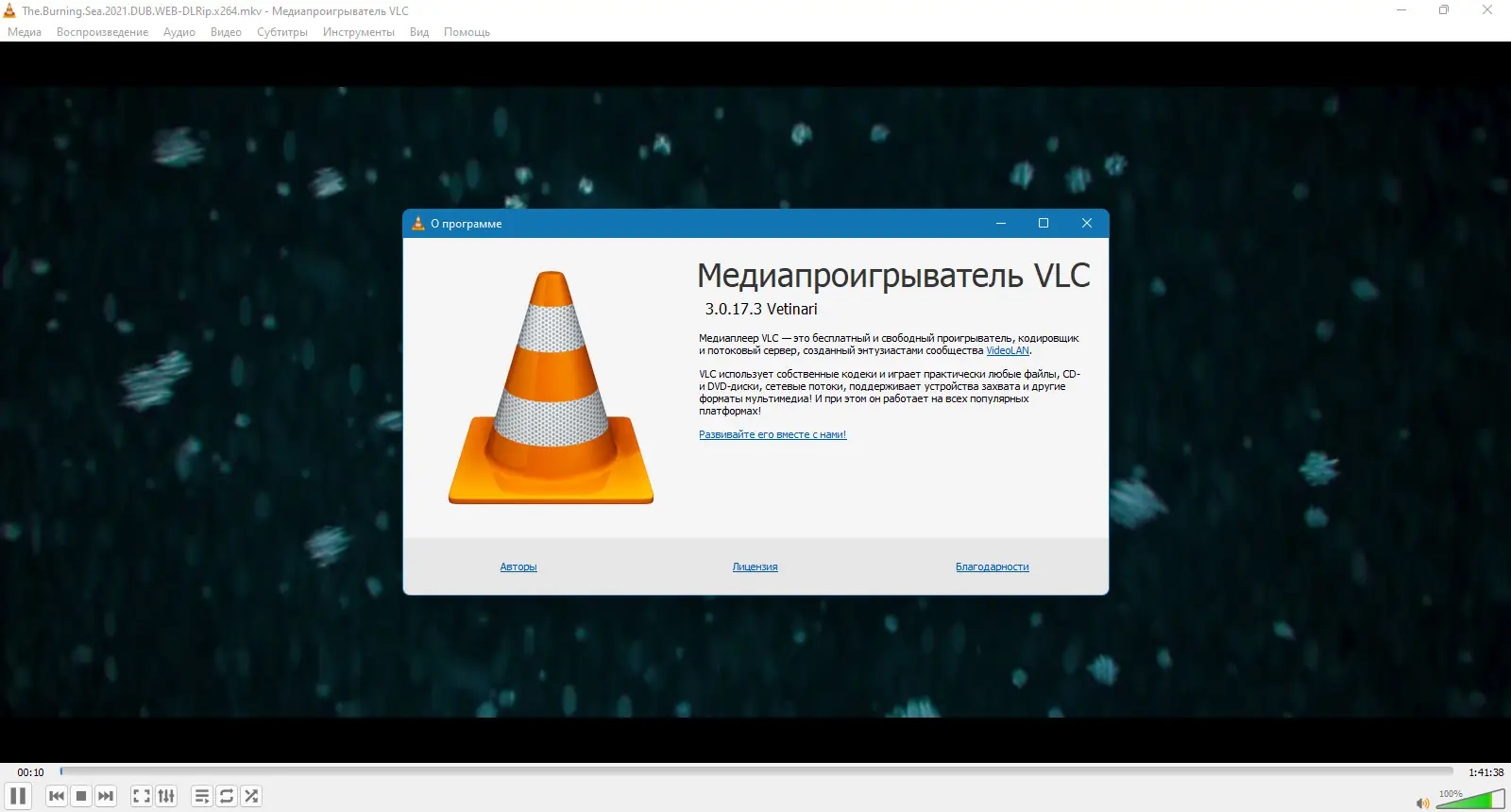The image size is (1511, 812).
Task: Go to the previous media item
Action: click(x=57, y=796)
